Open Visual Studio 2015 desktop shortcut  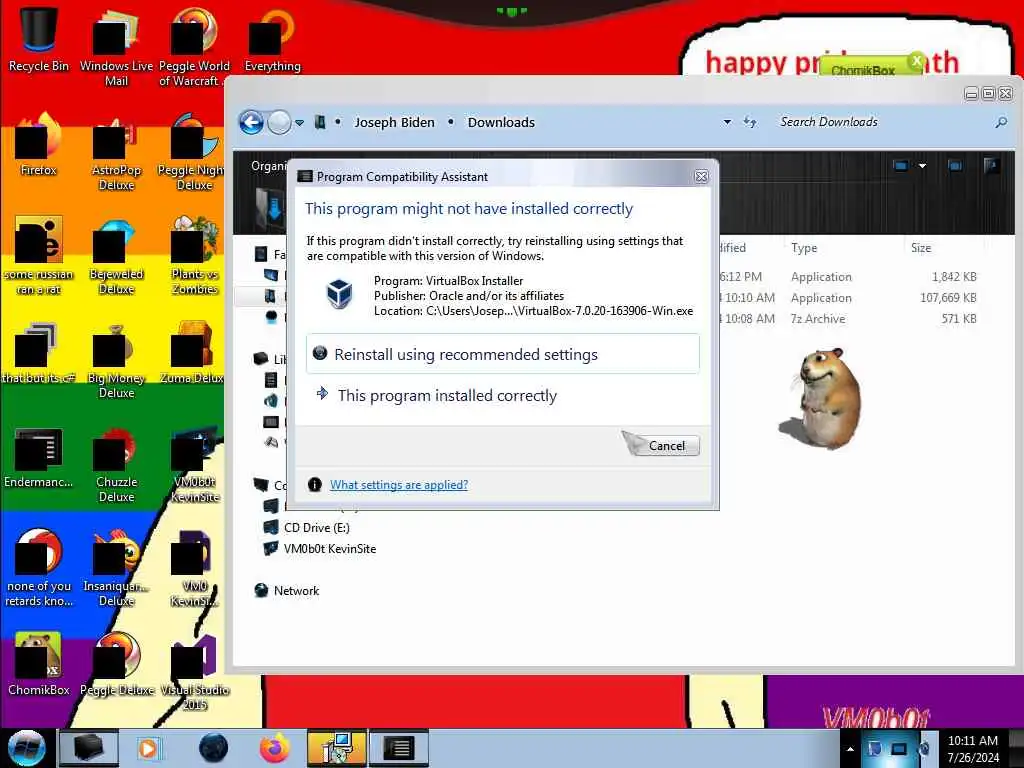[x=195, y=671]
